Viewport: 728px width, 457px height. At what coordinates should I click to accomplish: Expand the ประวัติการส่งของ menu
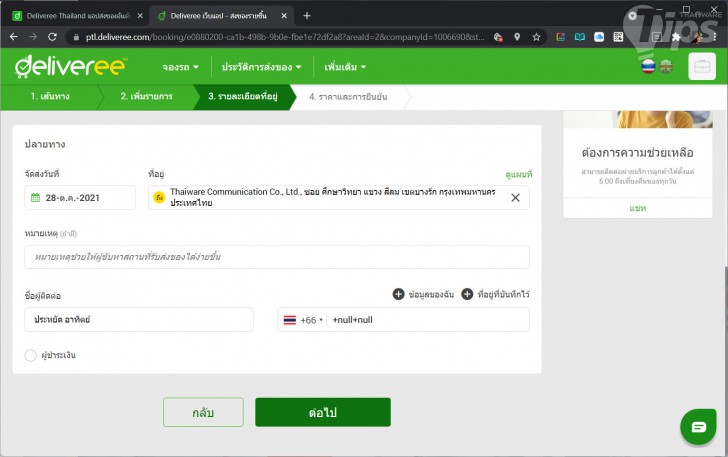(x=261, y=67)
